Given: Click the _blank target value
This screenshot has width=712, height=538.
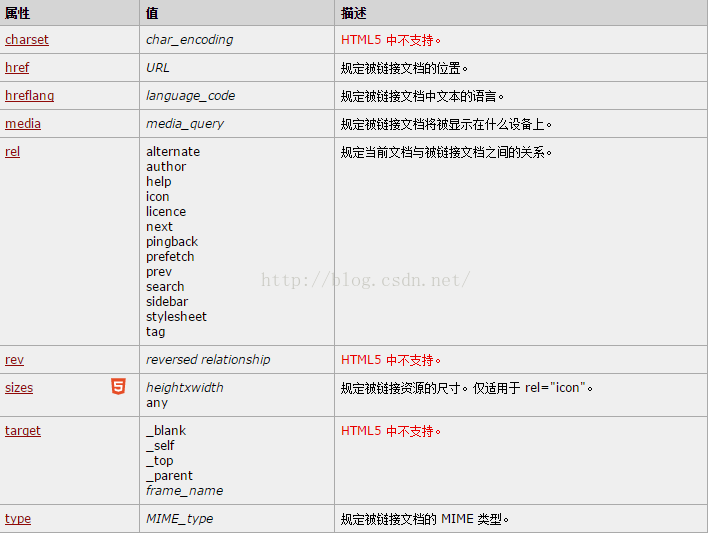Looking at the screenshot, I should click(166, 430).
